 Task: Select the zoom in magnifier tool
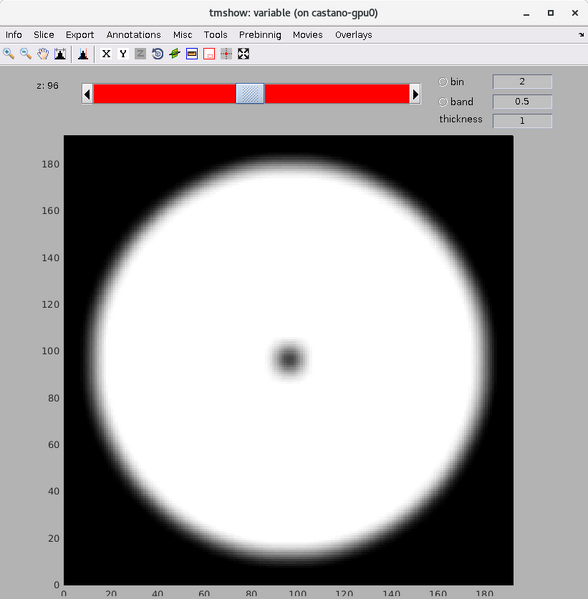coord(9,54)
